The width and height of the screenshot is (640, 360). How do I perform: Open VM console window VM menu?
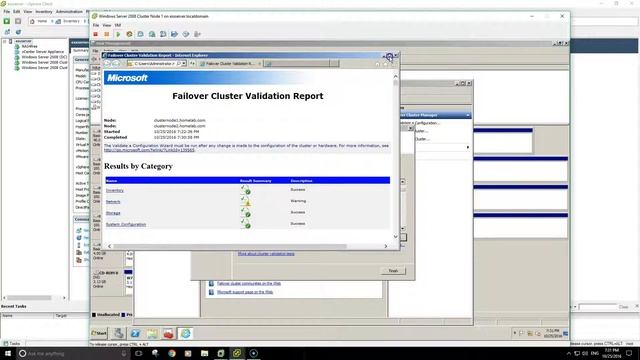click(118, 25)
